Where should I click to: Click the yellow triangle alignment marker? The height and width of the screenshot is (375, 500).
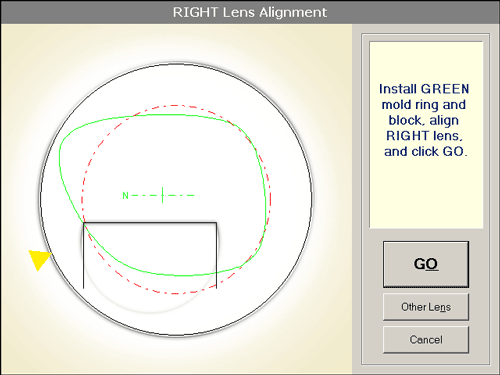pyautogui.click(x=39, y=259)
